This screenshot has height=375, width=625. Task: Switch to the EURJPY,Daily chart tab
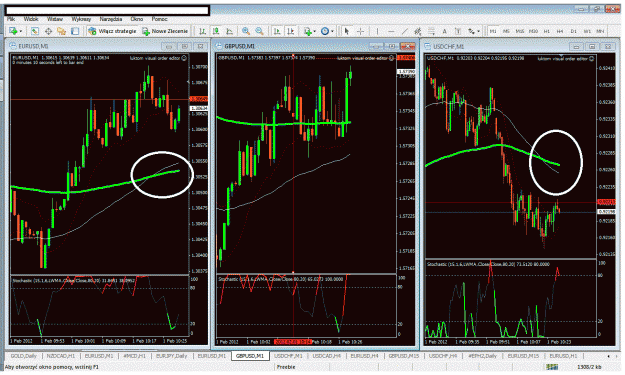coord(171,356)
